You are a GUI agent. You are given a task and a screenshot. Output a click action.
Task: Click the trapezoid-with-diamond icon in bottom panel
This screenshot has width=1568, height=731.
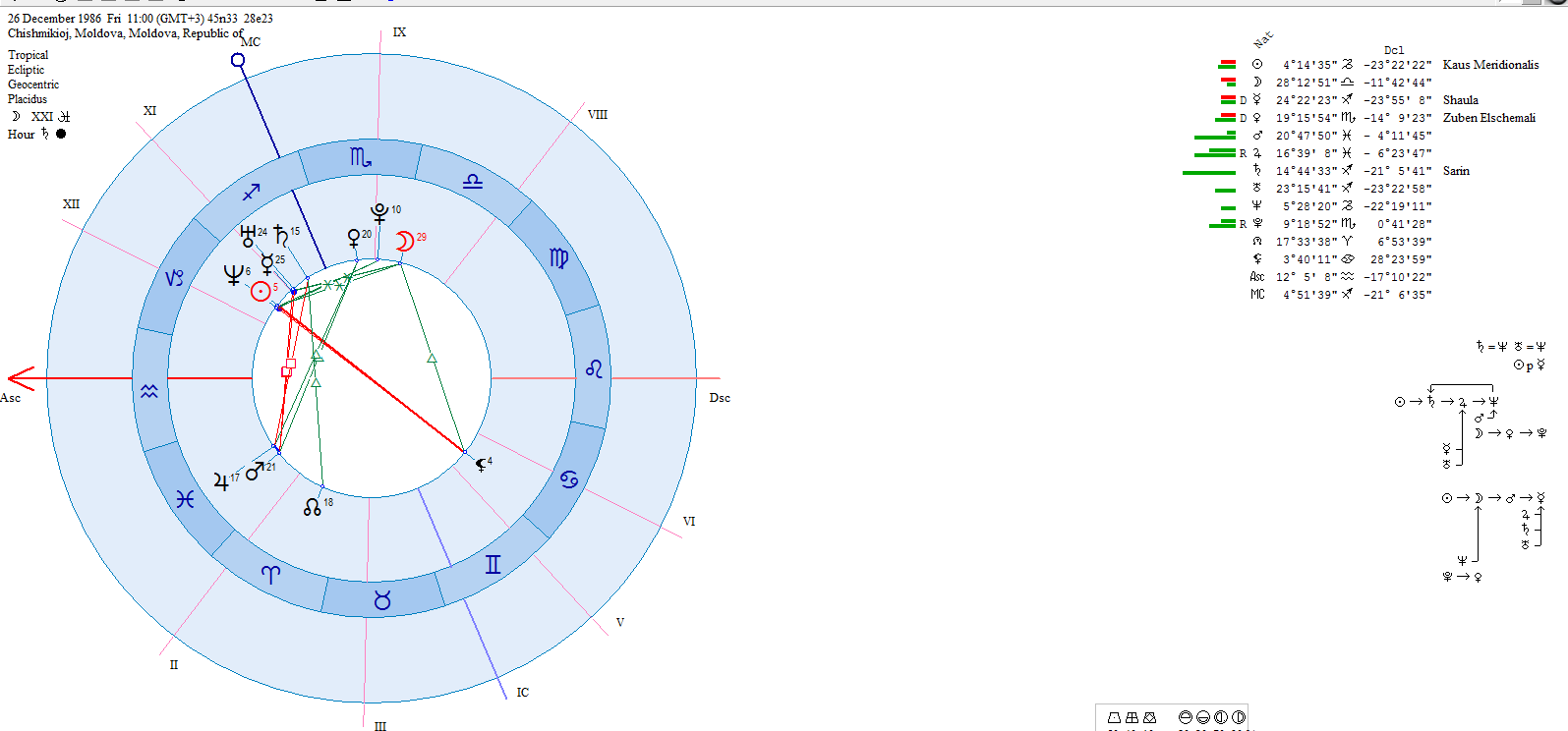point(1149,718)
